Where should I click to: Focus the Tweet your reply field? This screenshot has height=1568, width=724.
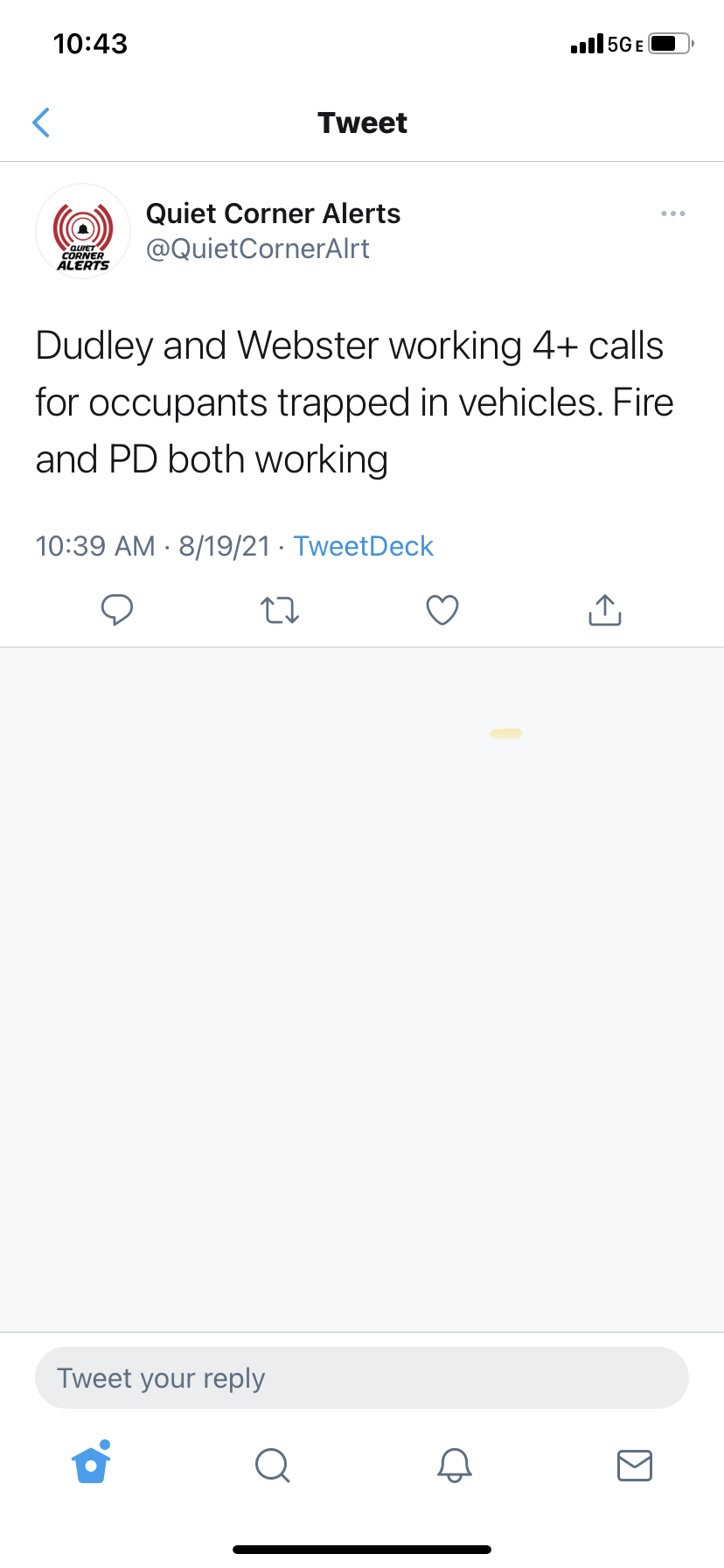coord(362,1378)
